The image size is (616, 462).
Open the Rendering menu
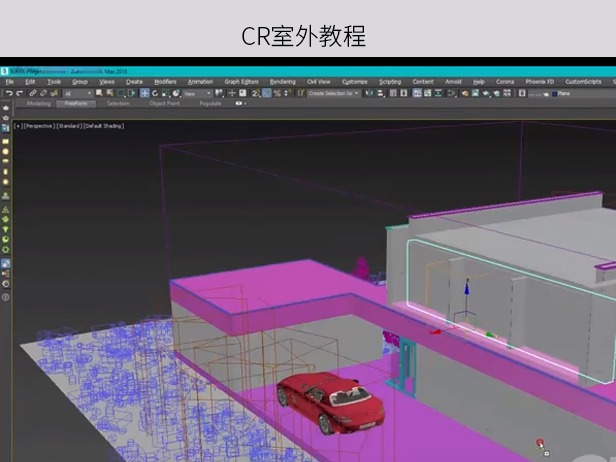pos(282,82)
